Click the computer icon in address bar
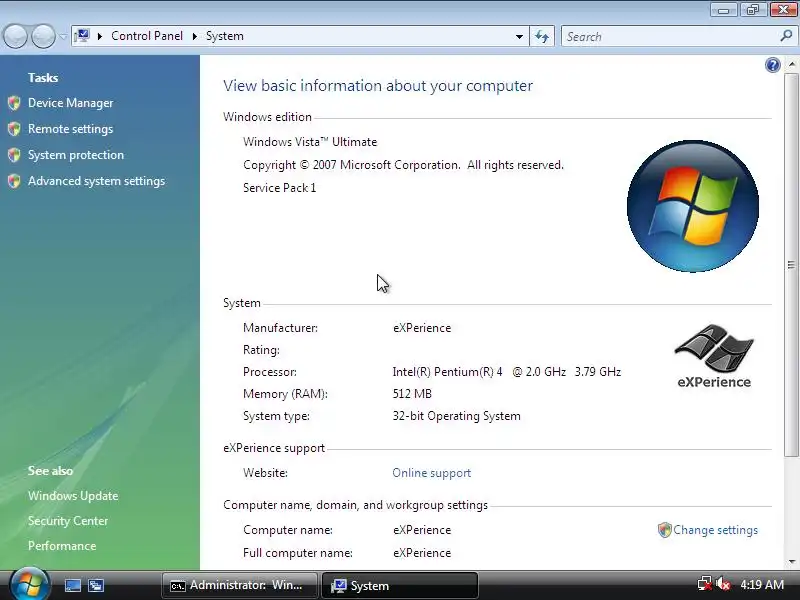The width and height of the screenshot is (800, 600). 82,36
